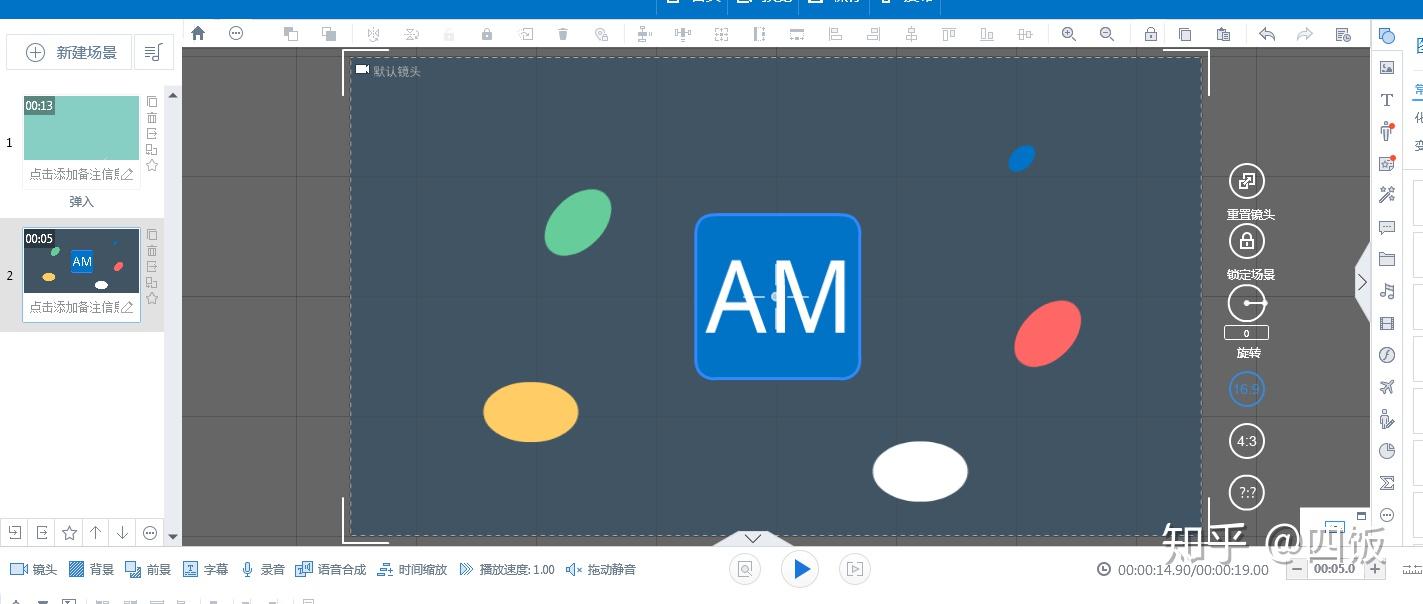Image resolution: width=1423 pixels, height=604 pixels.
Task: Open the airplane icon panel in sidebar
Action: (1387, 387)
